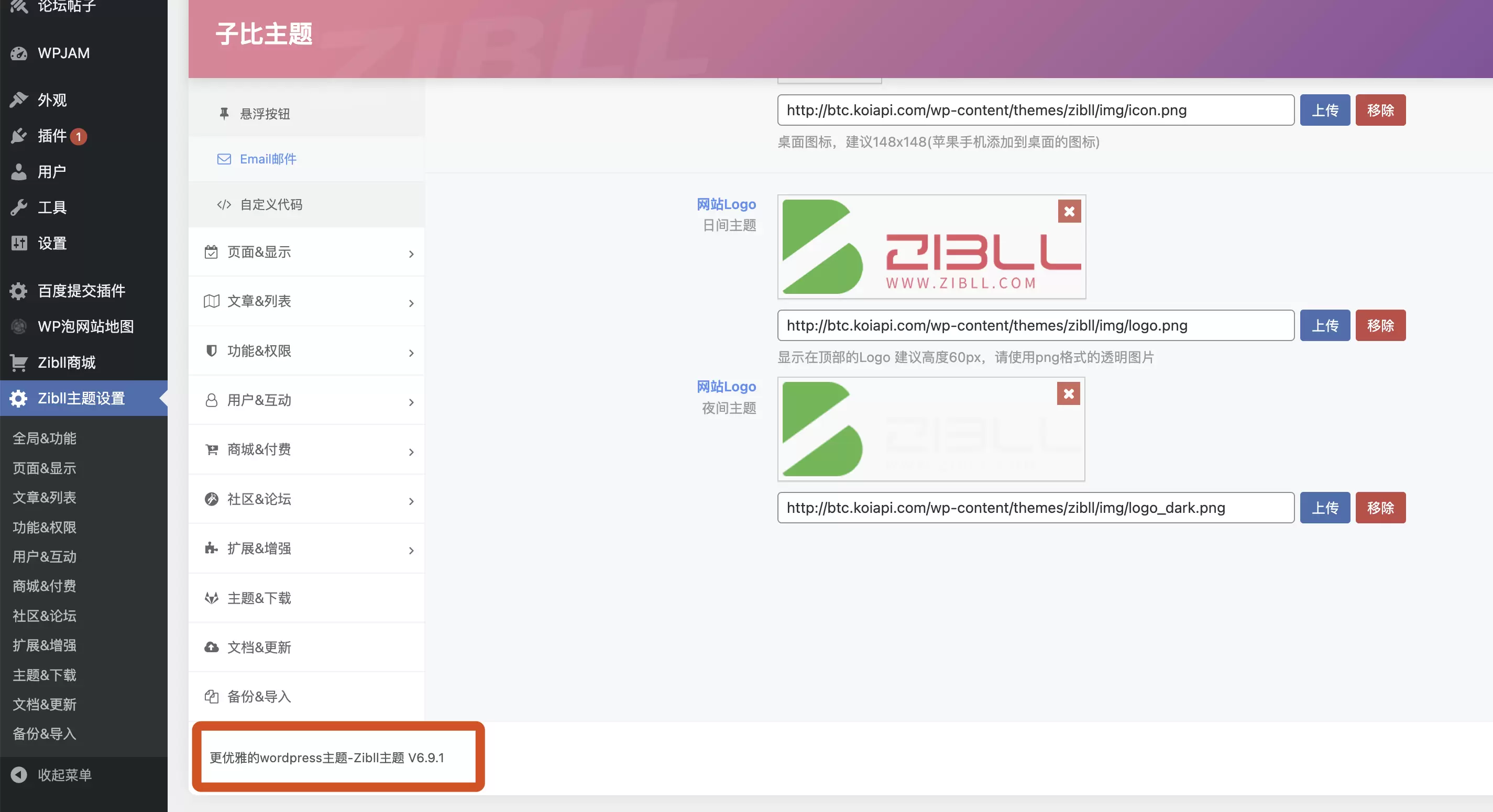Screen dimensions: 1493x812
Task: Expand the 用户&互动 chevron
Action: click(411, 402)
